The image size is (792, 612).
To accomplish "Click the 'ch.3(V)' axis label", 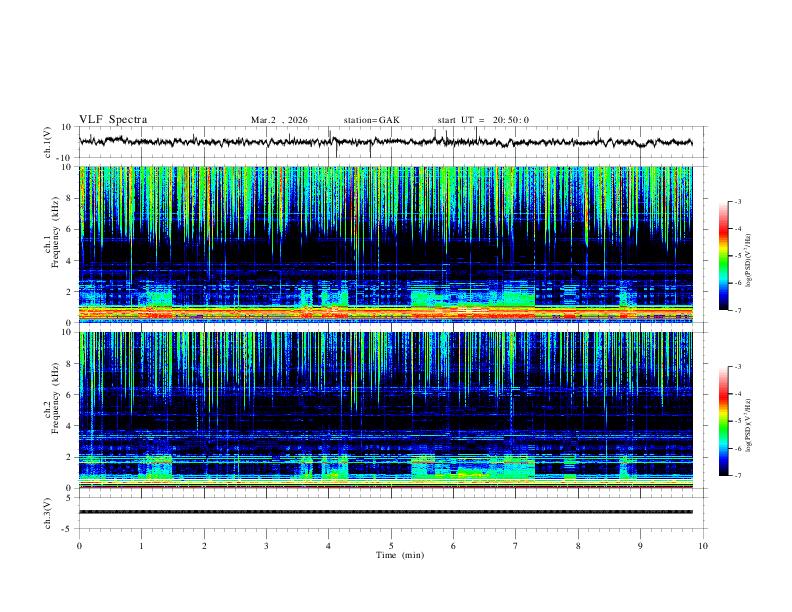I will pos(47,513).
